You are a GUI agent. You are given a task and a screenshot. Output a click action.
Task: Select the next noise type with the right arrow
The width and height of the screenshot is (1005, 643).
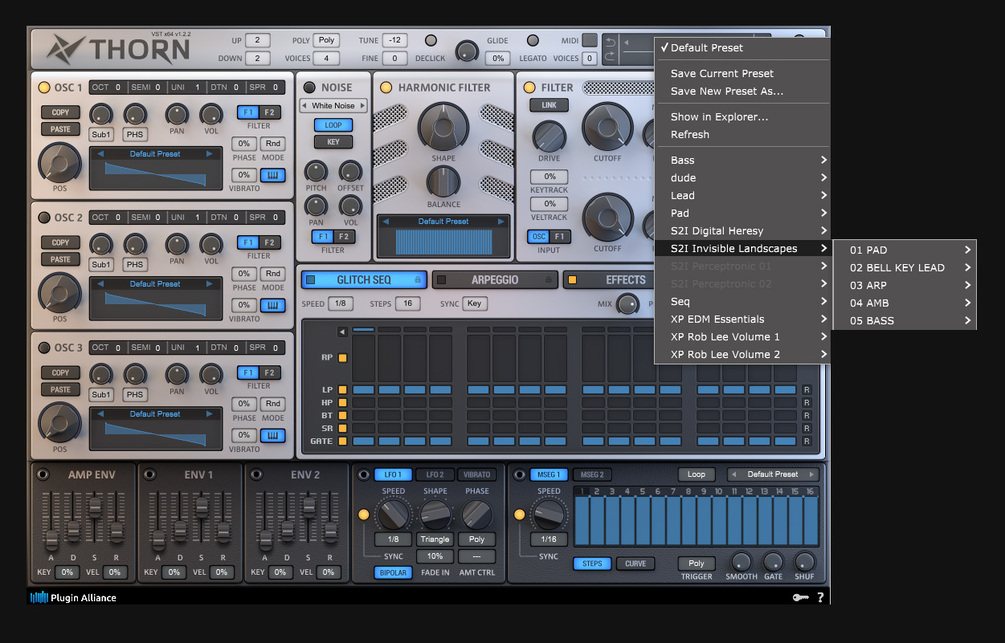[x=362, y=105]
